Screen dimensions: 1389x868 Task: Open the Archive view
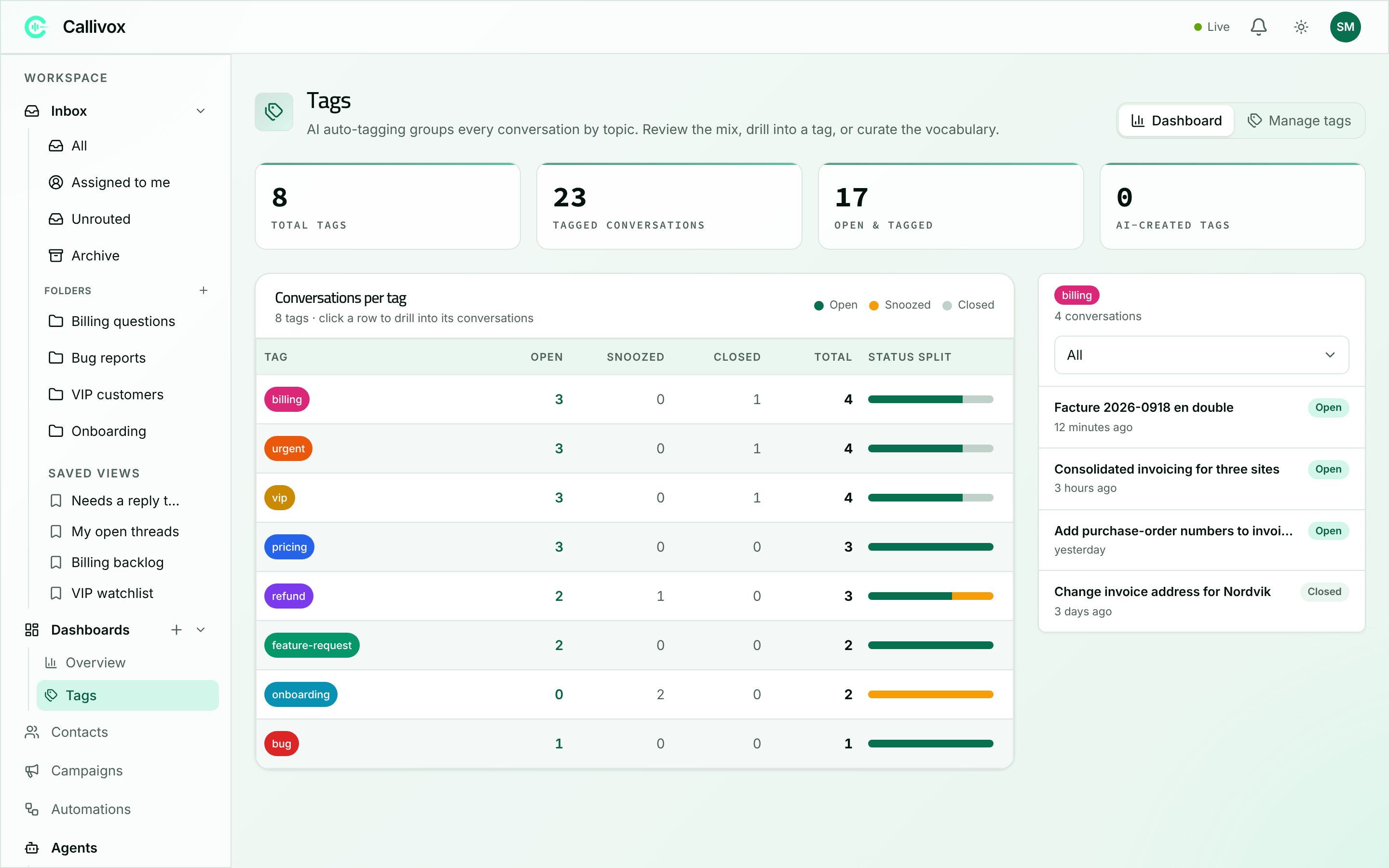pyautogui.click(x=127, y=256)
